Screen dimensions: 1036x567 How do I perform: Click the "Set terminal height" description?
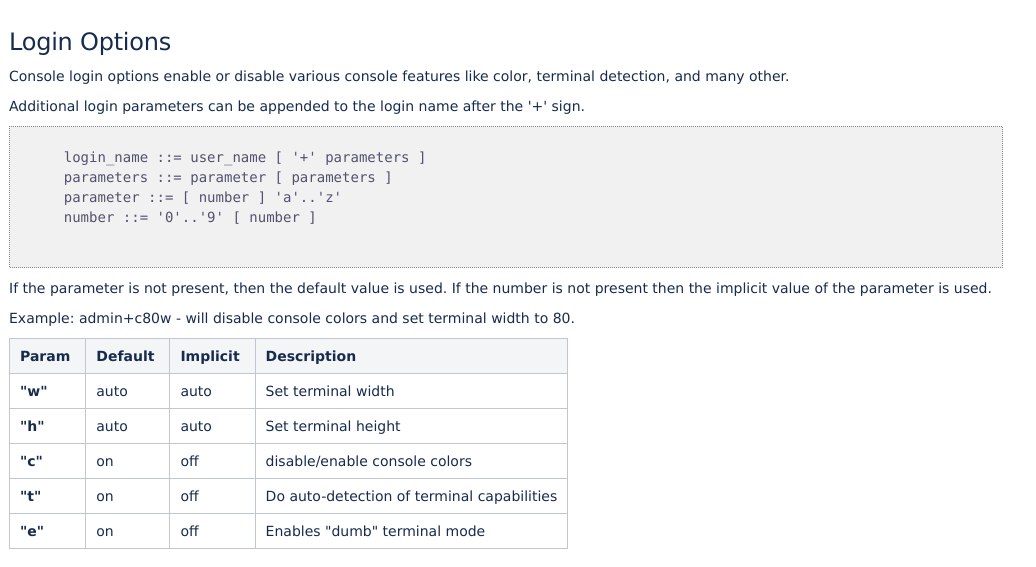pyautogui.click(x=333, y=426)
